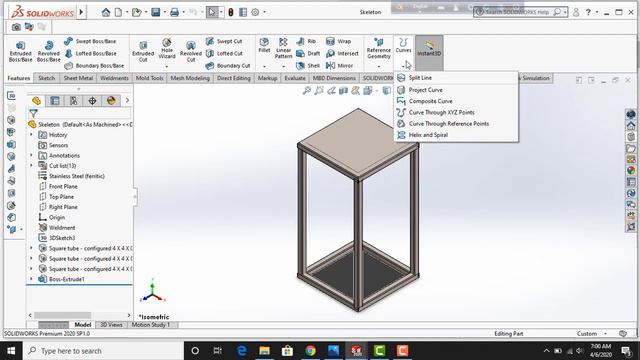Expand the Boss-Extrude1 feature node

[31, 279]
